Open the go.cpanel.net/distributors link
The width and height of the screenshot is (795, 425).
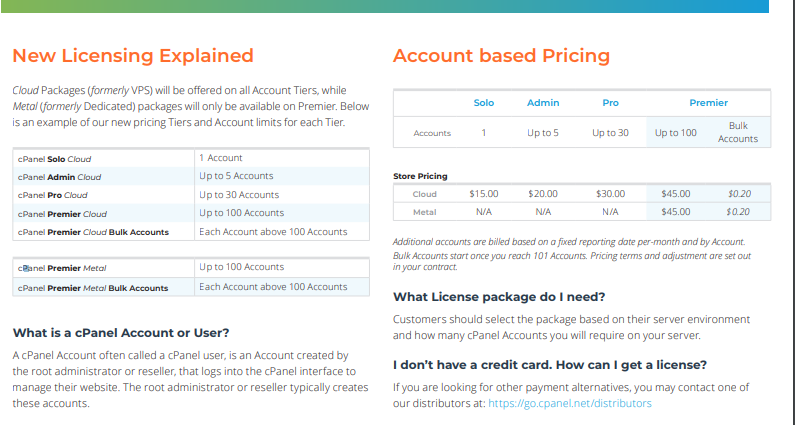(x=569, y=403)
